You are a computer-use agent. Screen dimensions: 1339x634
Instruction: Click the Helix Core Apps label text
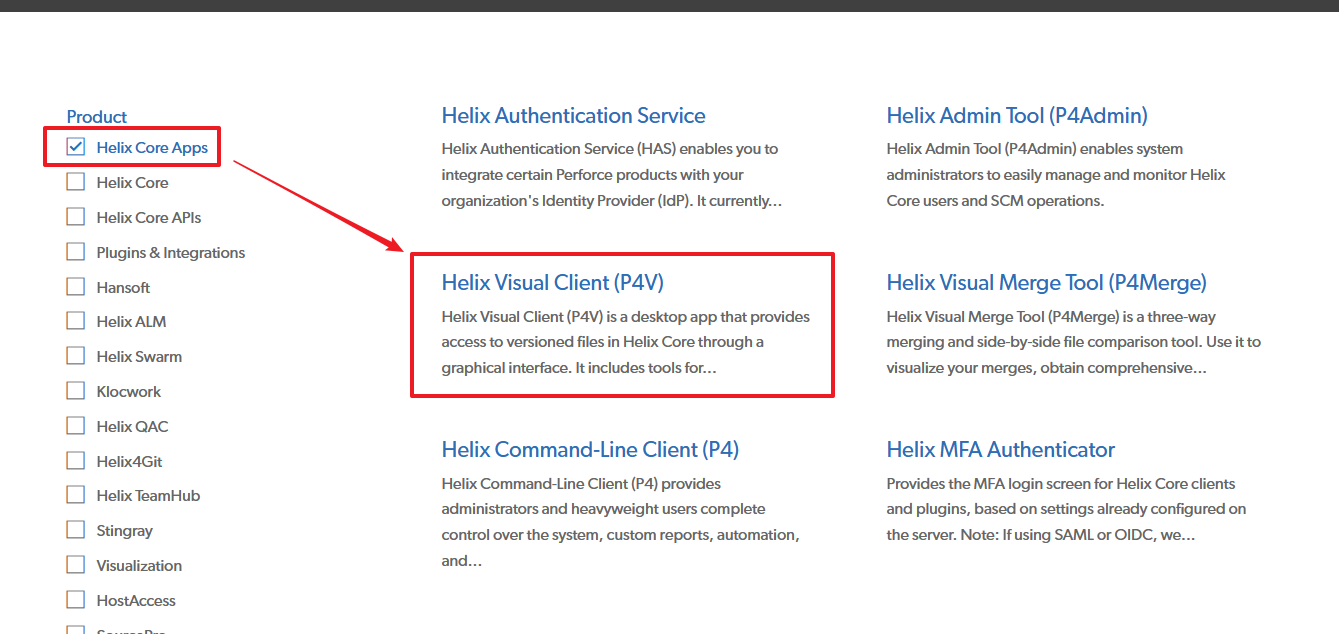[x=152, y=148]
